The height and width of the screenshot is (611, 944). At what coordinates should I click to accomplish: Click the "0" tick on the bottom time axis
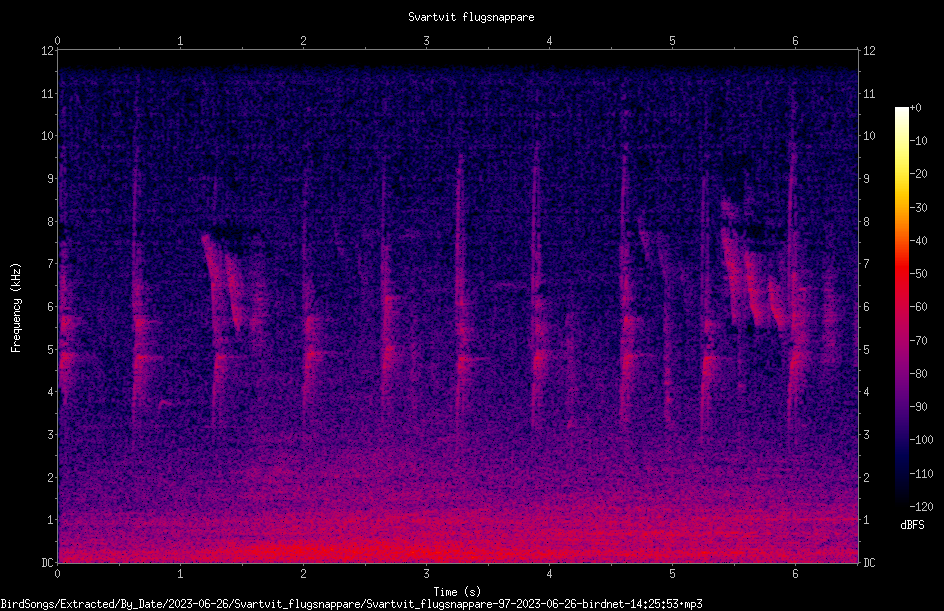[x=57, y=574]
